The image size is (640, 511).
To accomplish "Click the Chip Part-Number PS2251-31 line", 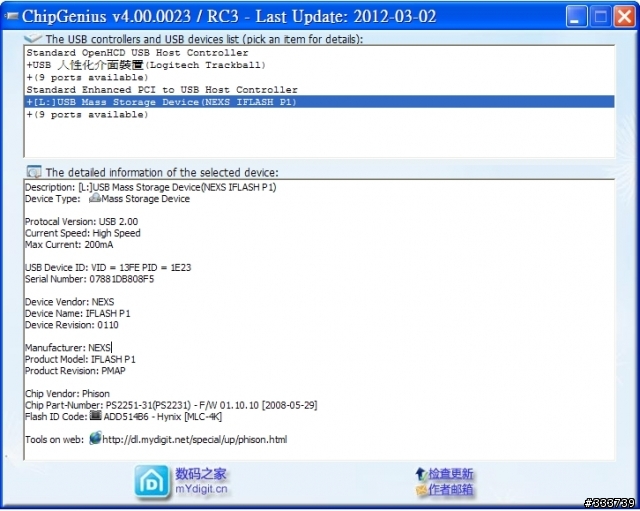I will 171,405.
